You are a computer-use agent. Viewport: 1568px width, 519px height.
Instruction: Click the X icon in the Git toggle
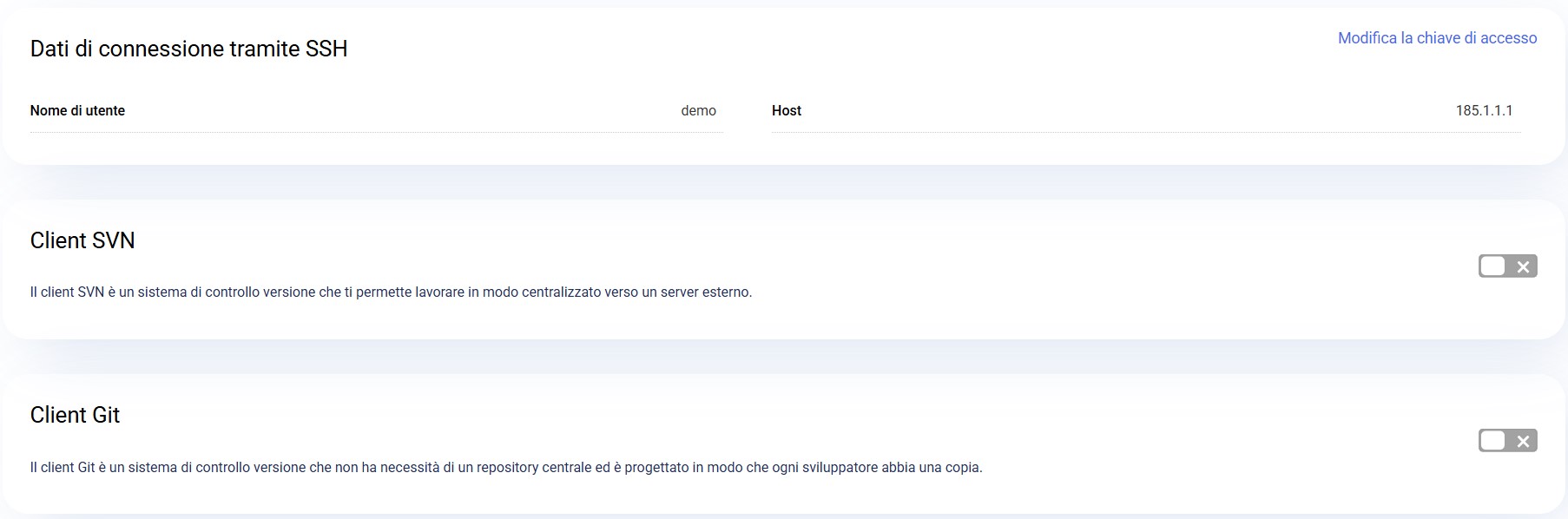(x=1523, y=442)
